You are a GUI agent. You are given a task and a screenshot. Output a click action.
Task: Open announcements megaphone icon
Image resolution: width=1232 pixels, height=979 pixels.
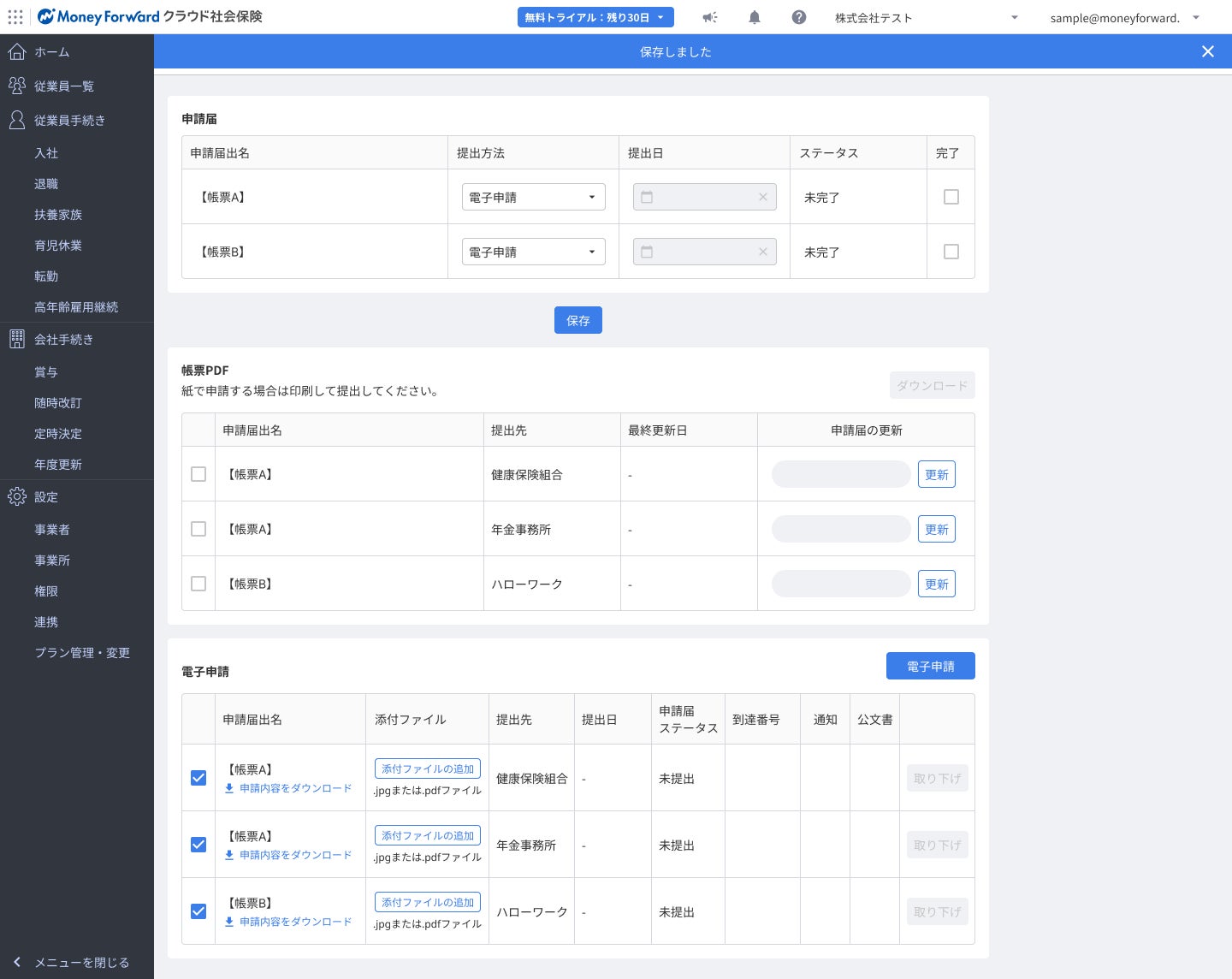(x=710, y=17)
